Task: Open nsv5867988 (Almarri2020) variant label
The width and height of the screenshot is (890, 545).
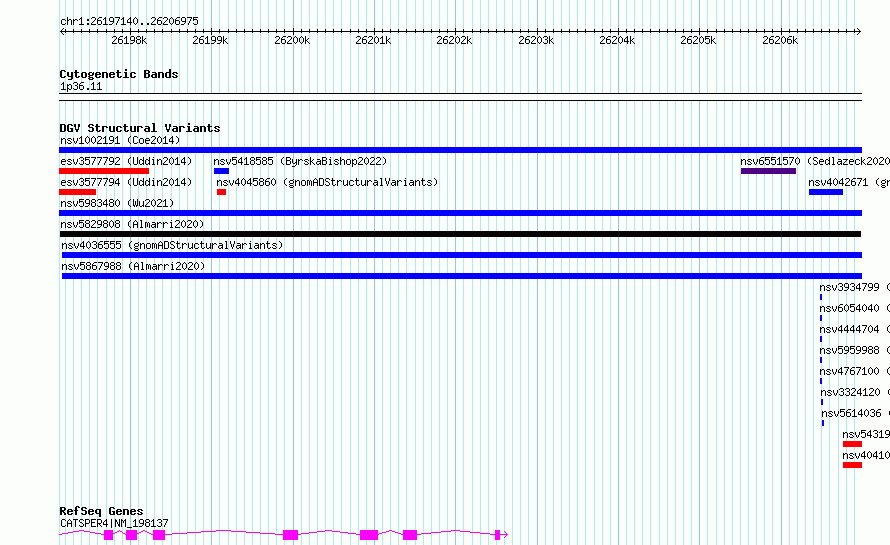Action: (x=133, y=266)
